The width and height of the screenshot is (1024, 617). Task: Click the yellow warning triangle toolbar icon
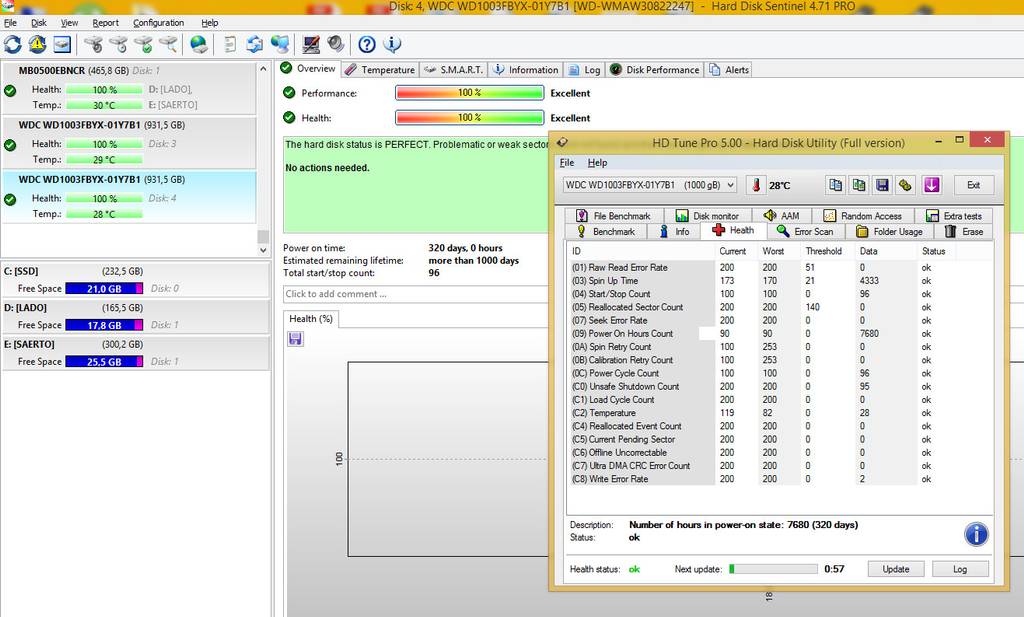click(x=37, y=44)
